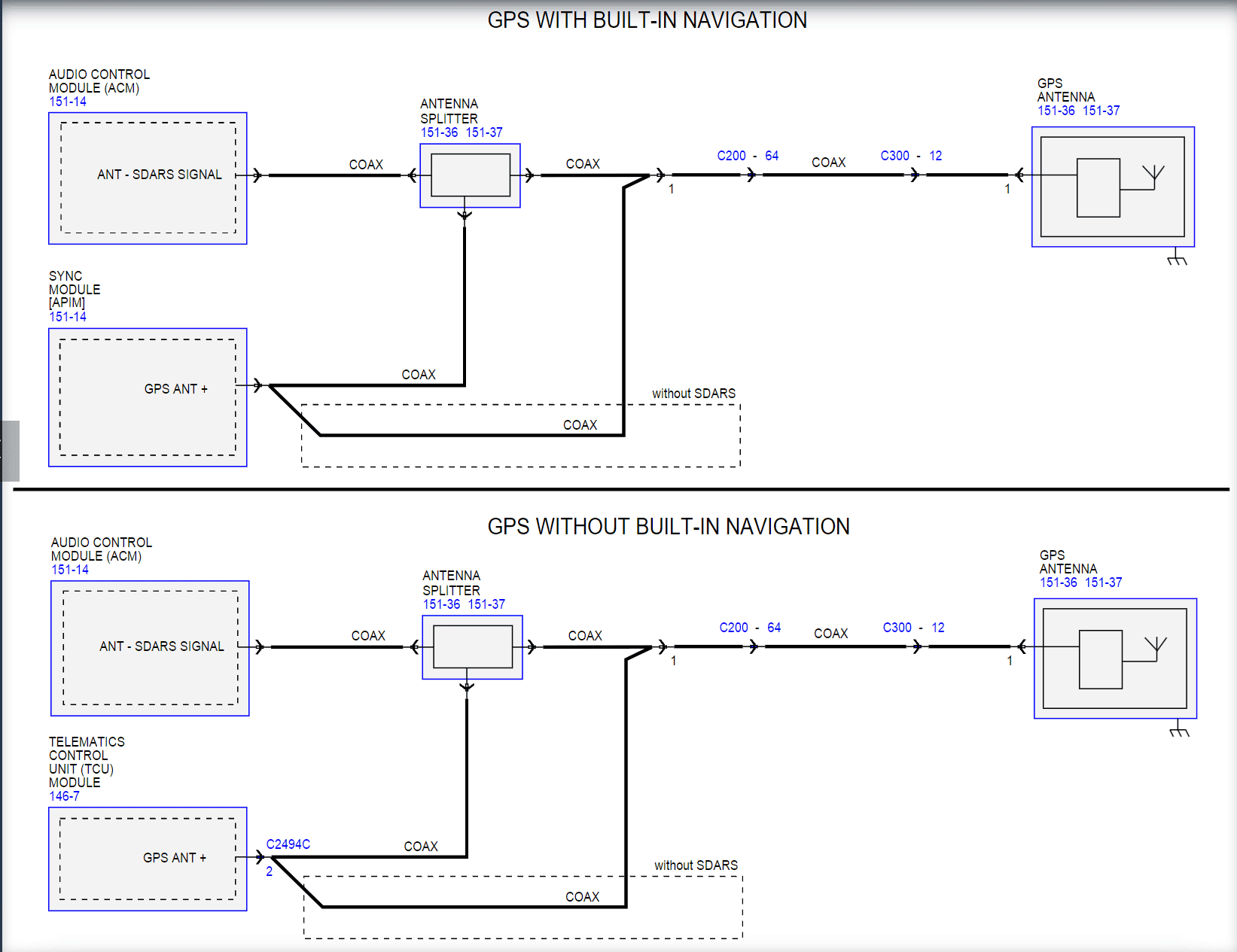The image size is (1237, 952).
Task: Open GPS antenna's 151-37 link in with-navigation diagram
Action: coord(1101,111)
